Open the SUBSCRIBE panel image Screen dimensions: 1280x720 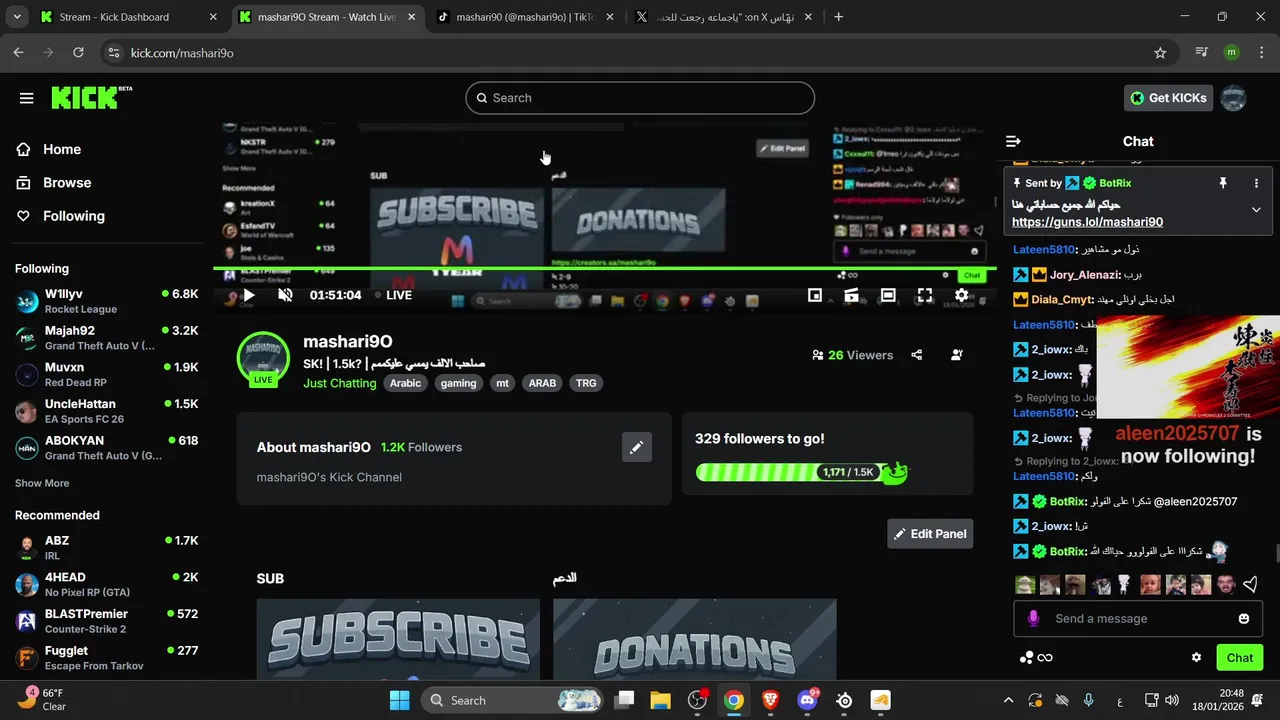[x=398, y=639]
